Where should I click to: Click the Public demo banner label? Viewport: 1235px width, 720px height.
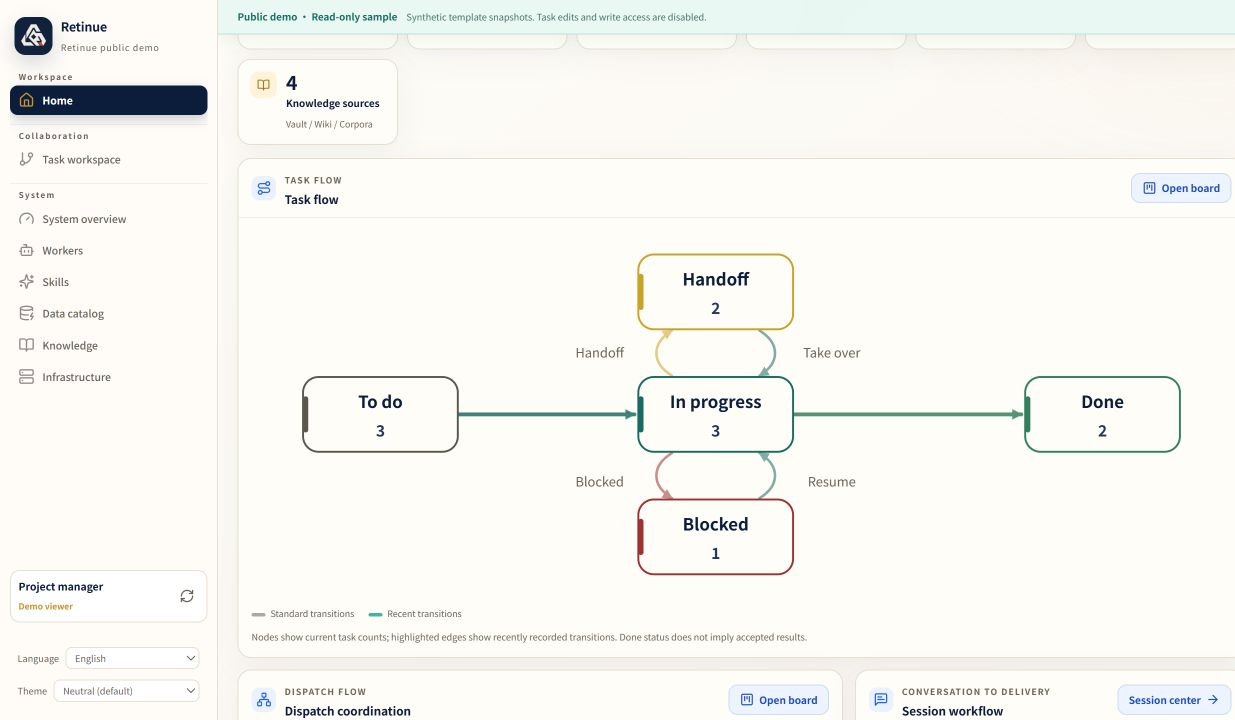[x=267, y=17]
